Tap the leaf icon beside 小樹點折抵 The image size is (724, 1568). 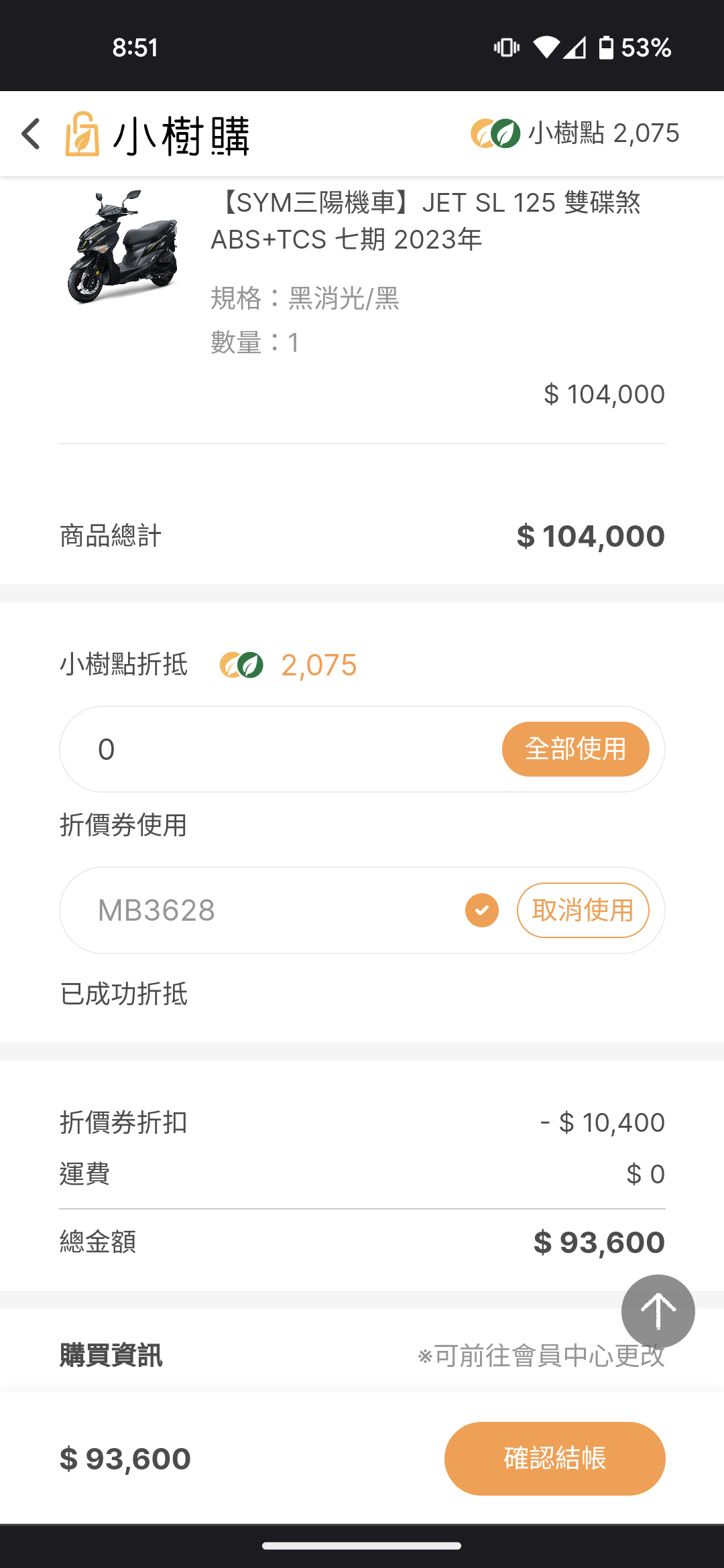coord(241,665)
